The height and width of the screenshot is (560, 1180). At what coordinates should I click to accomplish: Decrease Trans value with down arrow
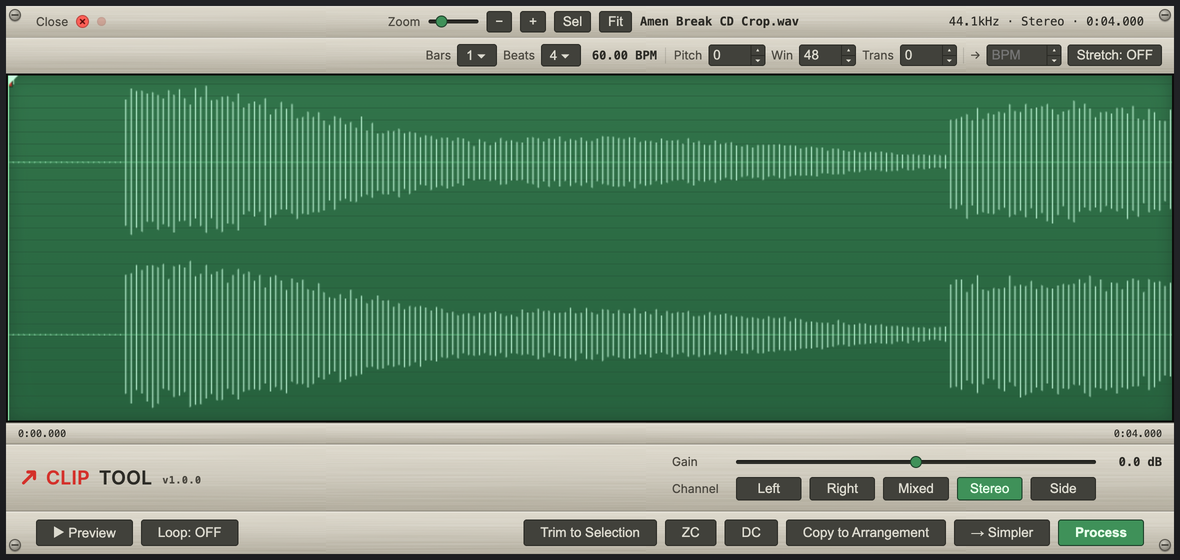[x=950, y=60]
